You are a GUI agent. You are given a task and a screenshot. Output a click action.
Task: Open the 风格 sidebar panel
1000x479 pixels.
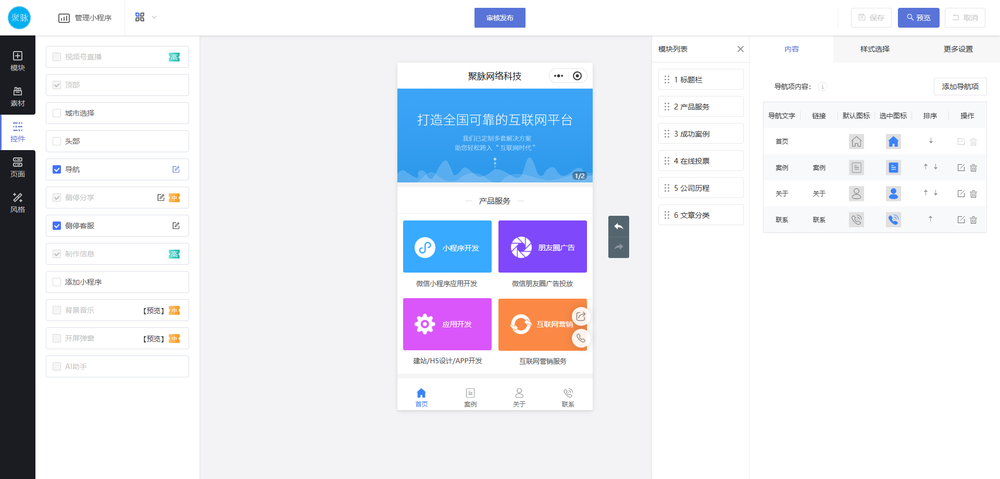coord(18,203)
